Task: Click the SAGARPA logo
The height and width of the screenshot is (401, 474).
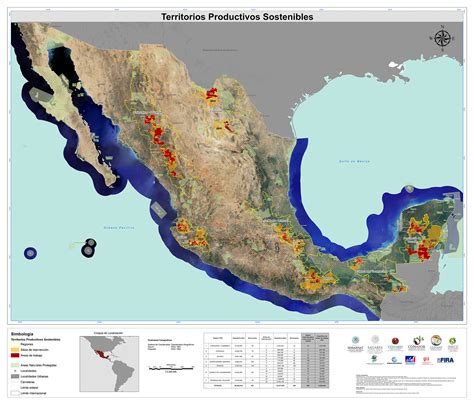Action: point(375,344)
